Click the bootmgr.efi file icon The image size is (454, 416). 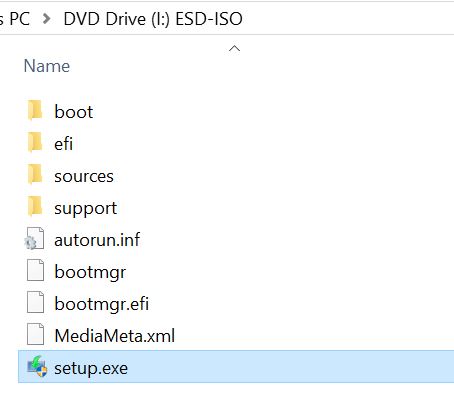(x=35, y=302)
